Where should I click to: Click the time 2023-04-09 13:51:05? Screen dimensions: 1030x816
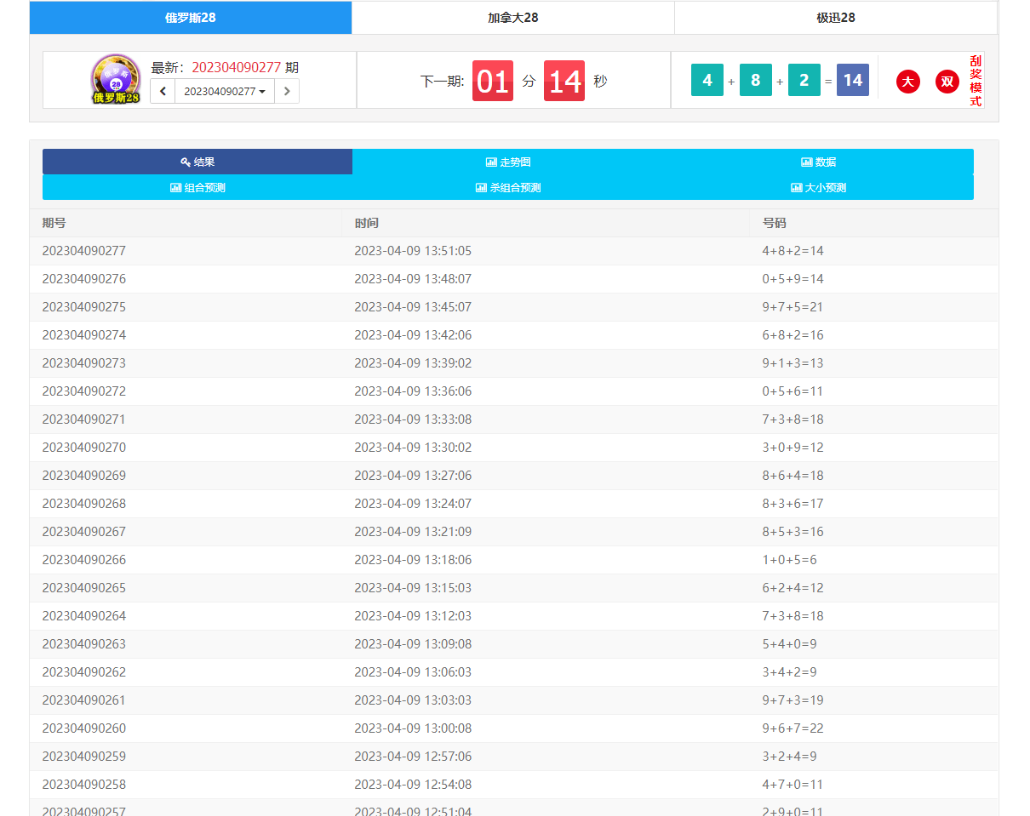tap(413, 250)
